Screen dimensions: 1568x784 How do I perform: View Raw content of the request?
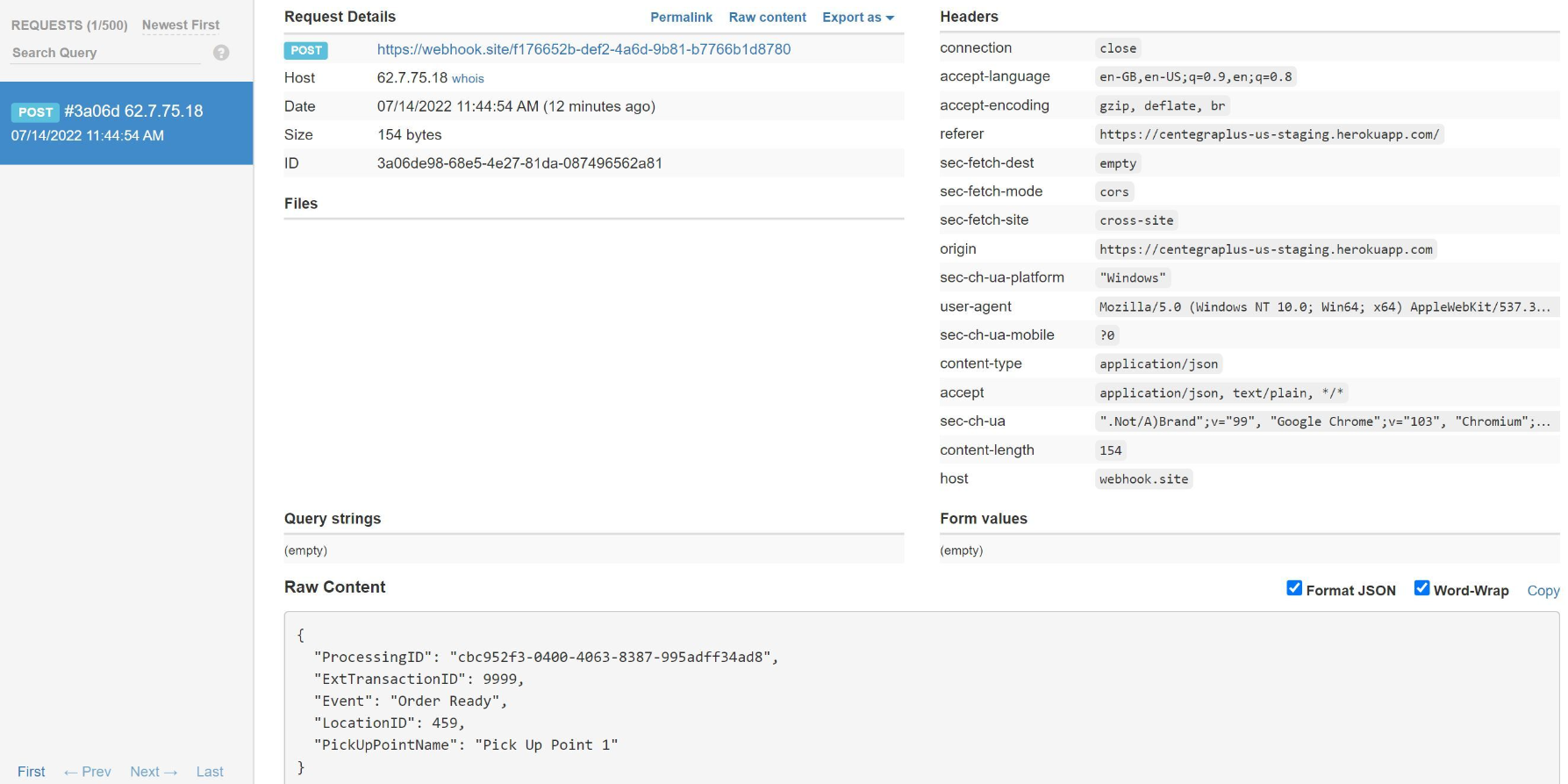767,18
